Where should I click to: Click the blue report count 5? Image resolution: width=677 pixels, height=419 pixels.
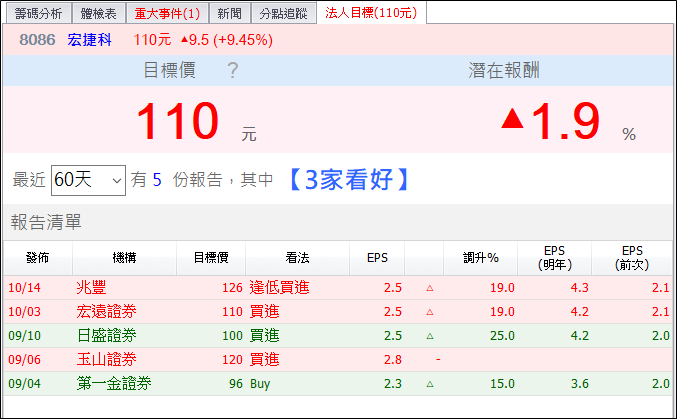point(157,180)
